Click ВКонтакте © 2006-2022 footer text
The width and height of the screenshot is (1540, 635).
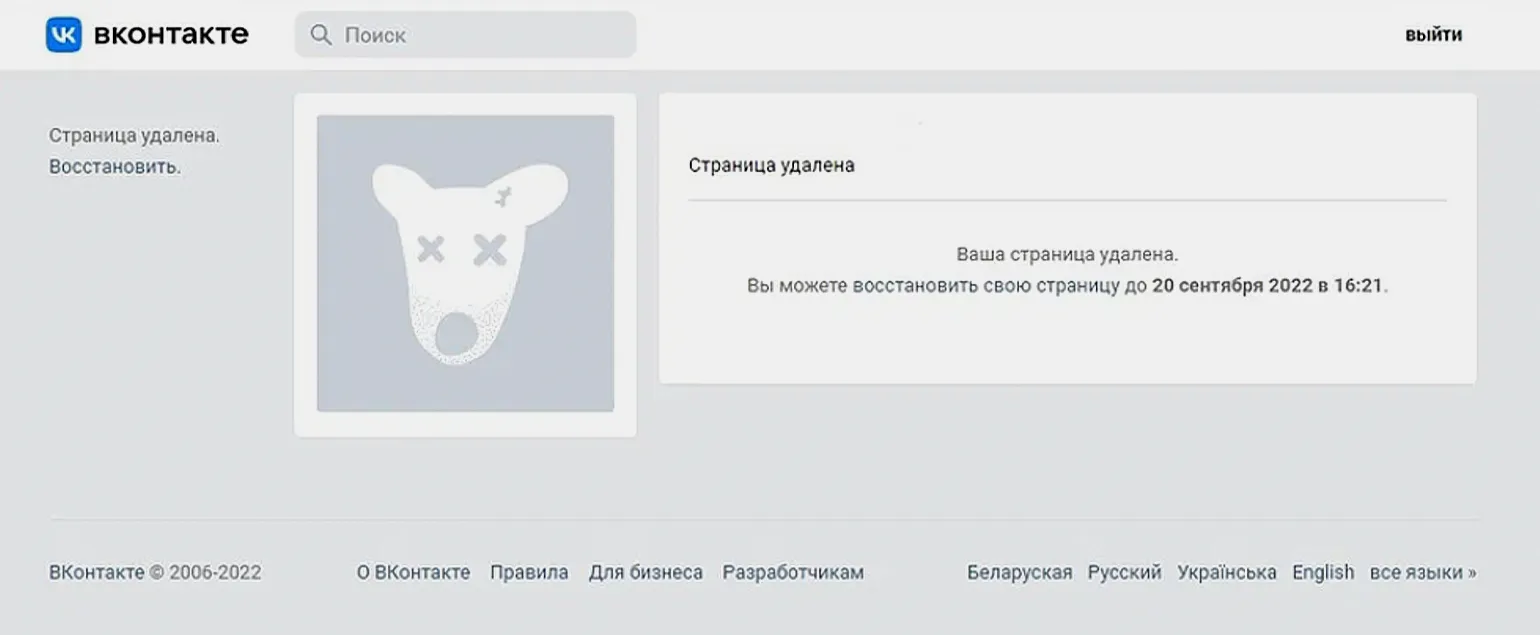point(155,573)
